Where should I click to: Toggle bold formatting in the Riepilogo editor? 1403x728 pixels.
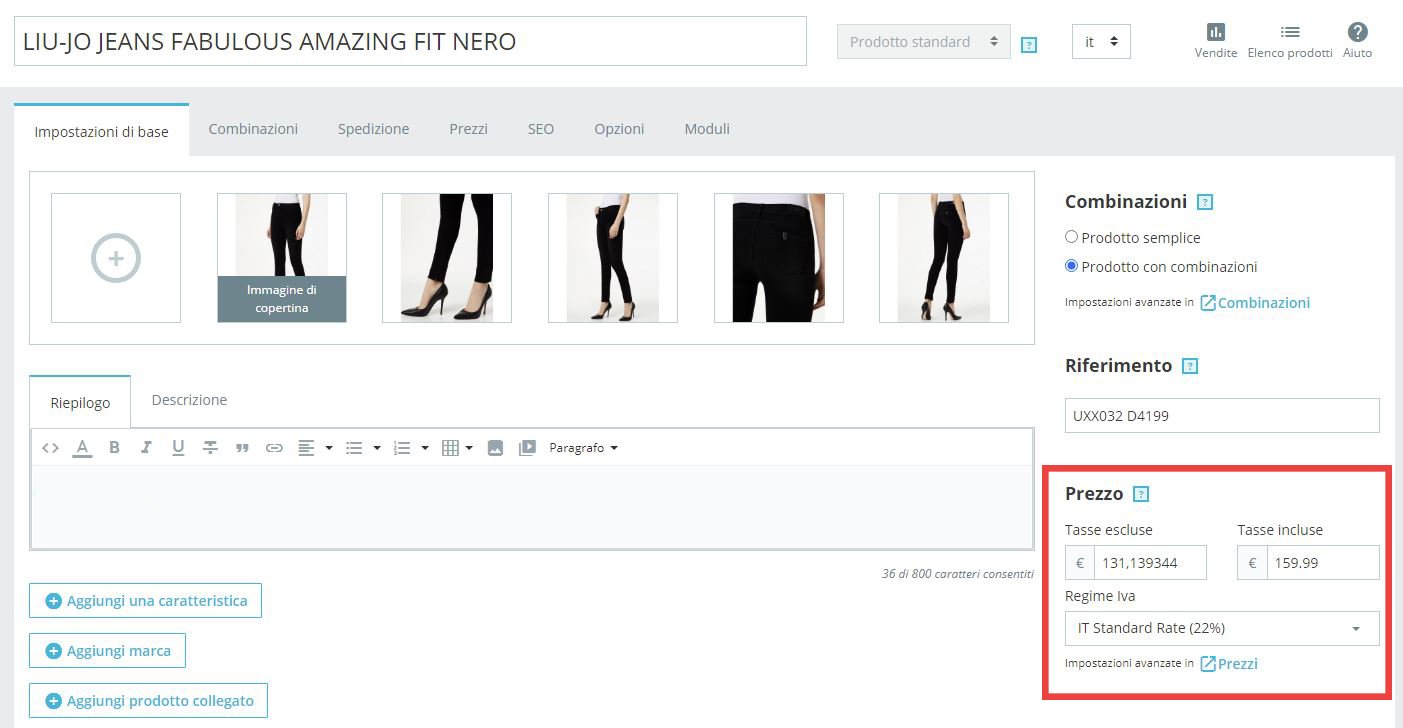click(x=114, y=448)
